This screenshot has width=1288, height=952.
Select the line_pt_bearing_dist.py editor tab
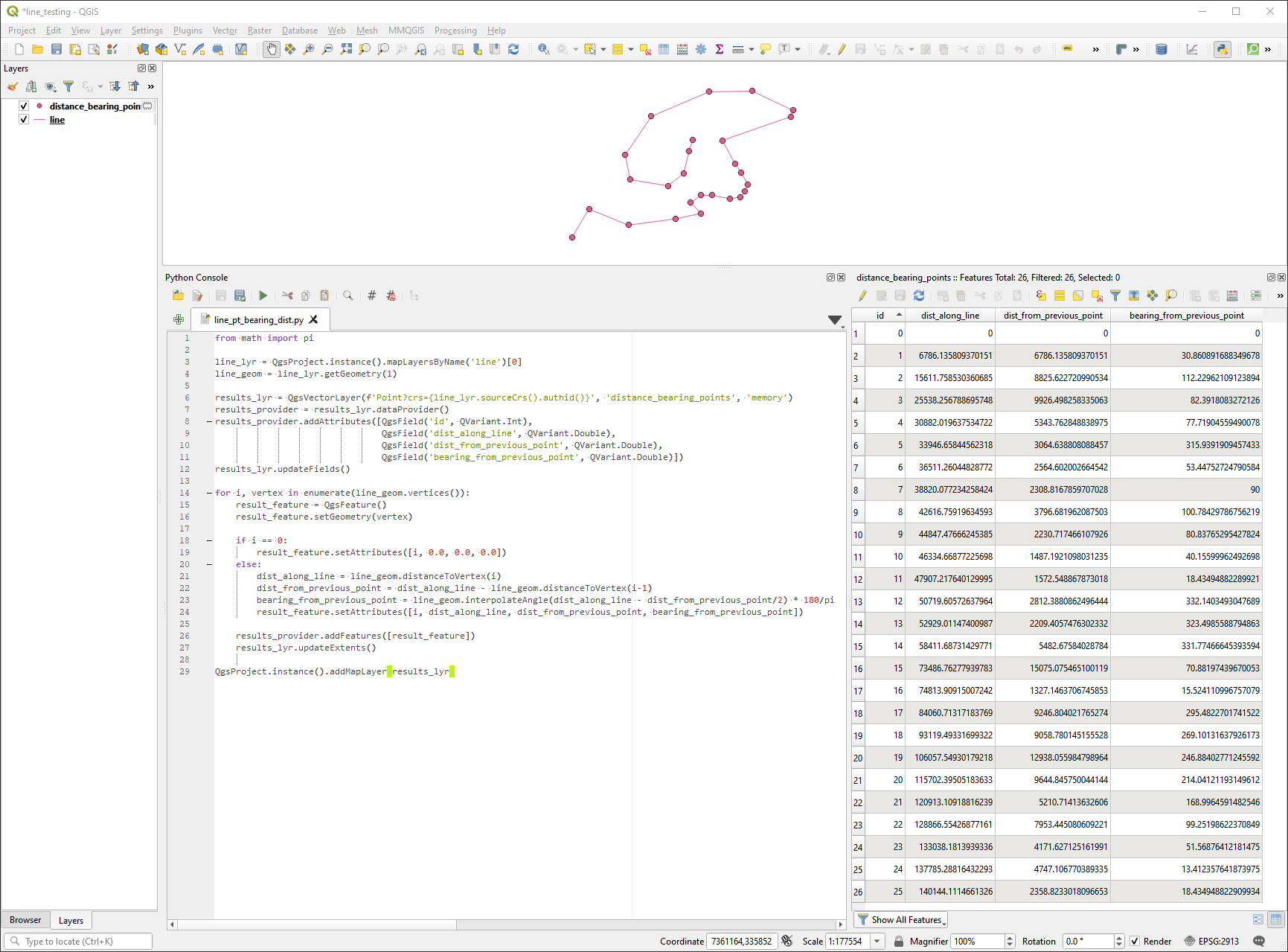coord(259,320)
